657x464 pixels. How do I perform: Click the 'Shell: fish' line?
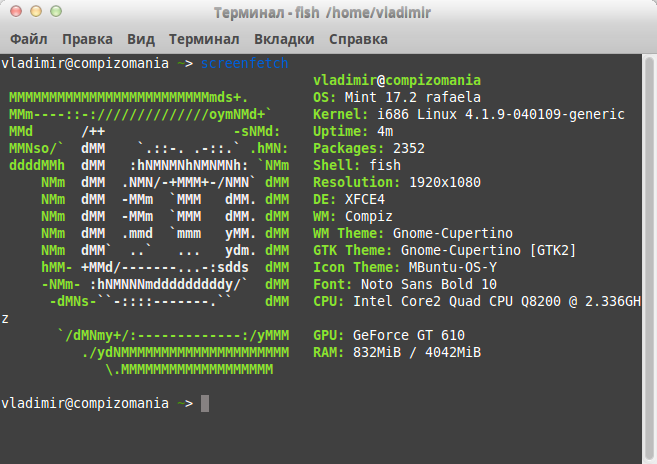coord(357,166)
